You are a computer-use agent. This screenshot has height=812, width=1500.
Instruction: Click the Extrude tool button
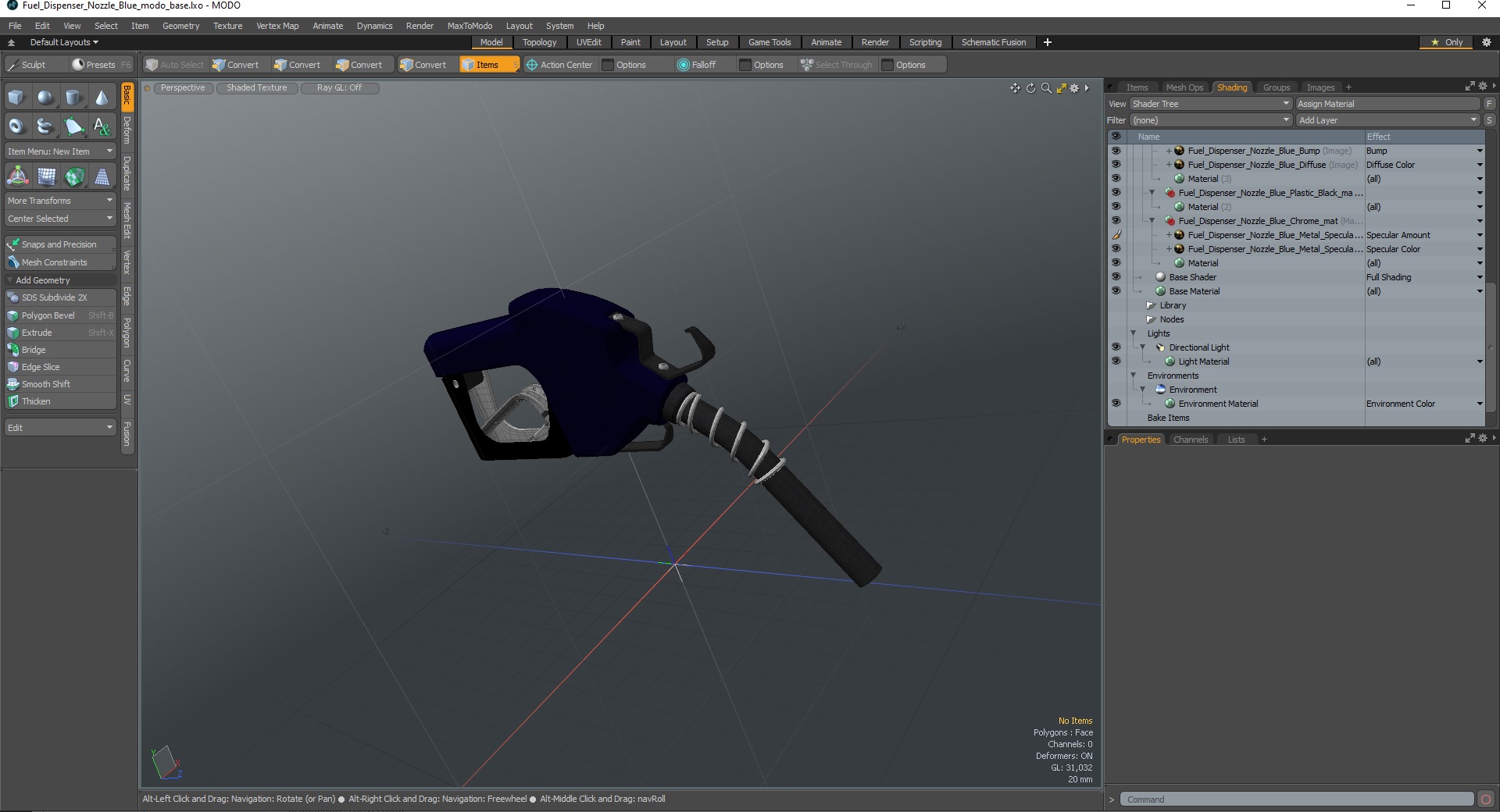coord(60,333)
